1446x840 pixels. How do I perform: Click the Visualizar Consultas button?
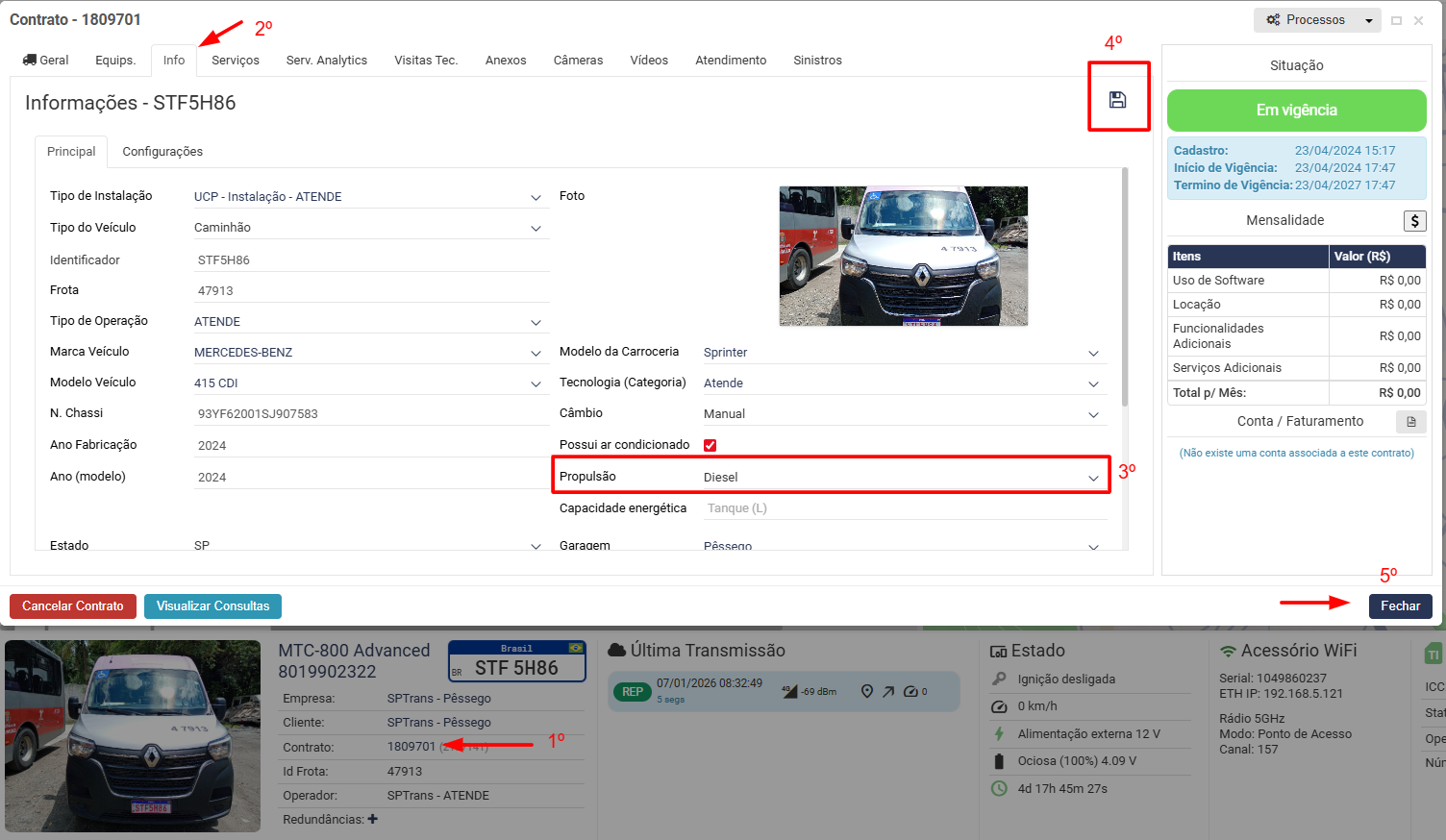pos(212,606)
